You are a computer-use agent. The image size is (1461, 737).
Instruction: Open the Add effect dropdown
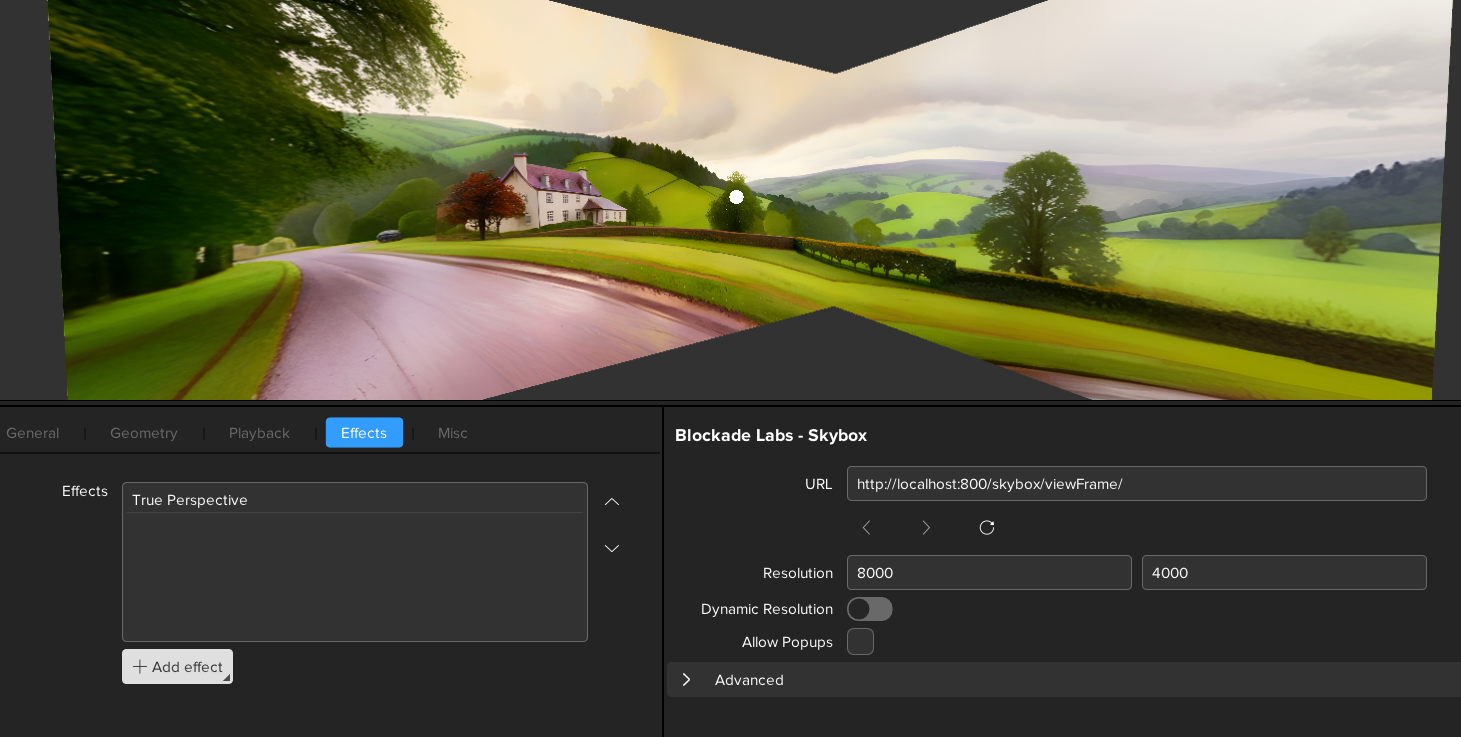pyautogui.click(x=177, y=667)
